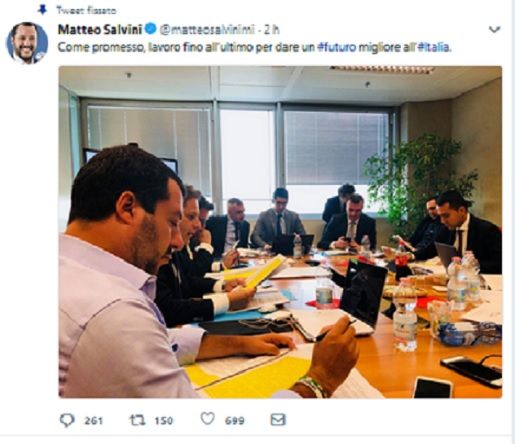Click the retweet count 150
The height and width of the screenshot is (444, 515).
point(163,421)
